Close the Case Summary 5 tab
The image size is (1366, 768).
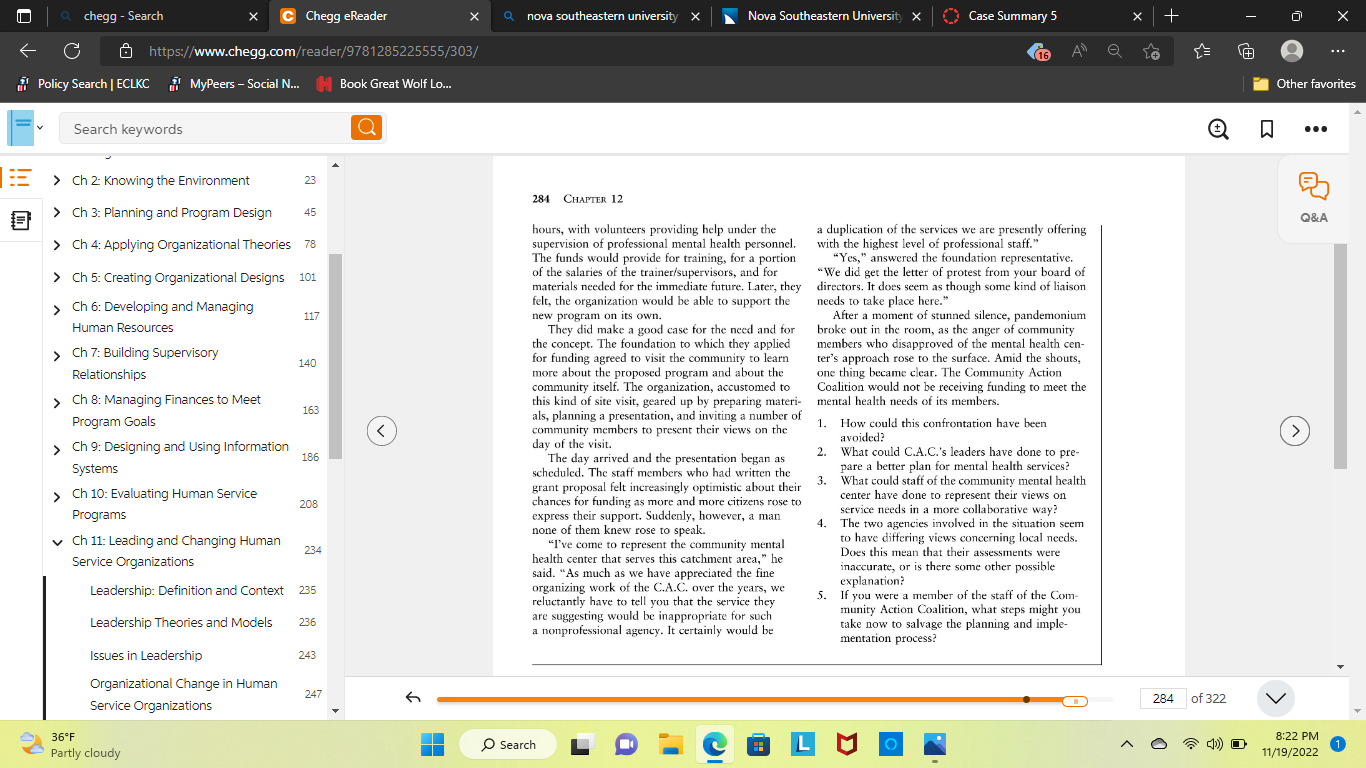(x=1137, y=16)
